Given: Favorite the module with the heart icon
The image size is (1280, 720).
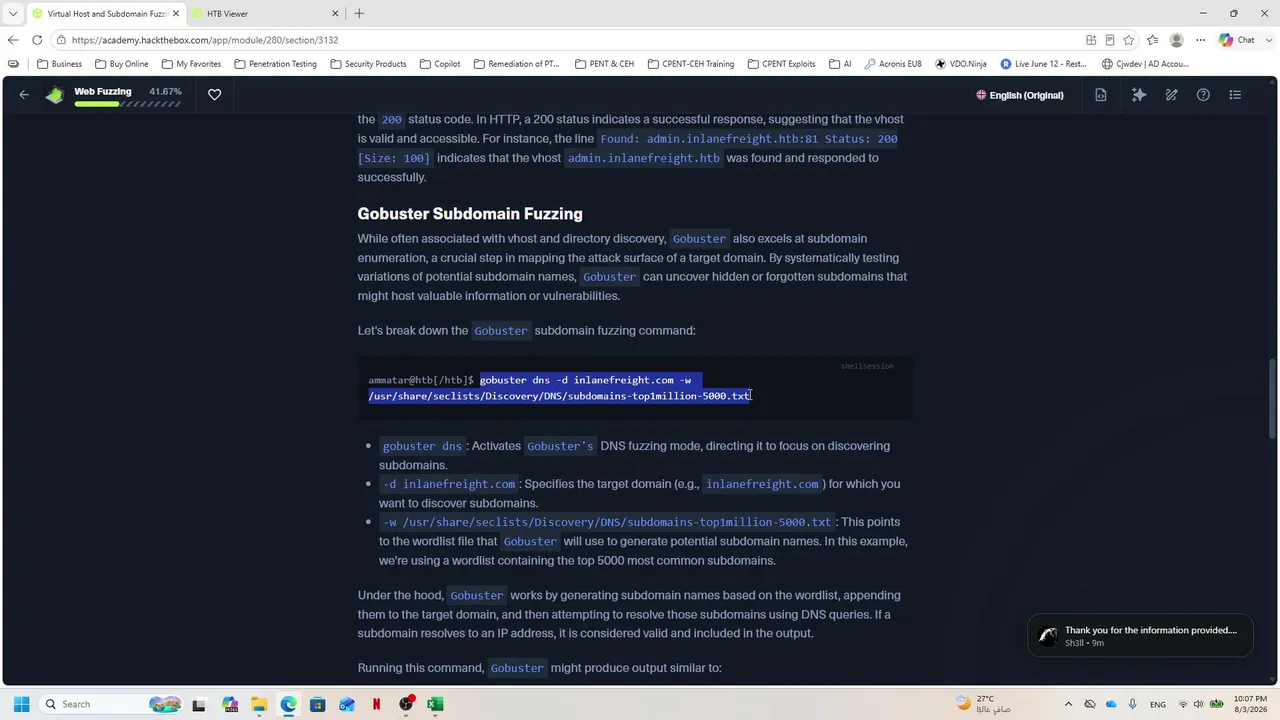Looking at the screenshot, I should tap(214, 95).
